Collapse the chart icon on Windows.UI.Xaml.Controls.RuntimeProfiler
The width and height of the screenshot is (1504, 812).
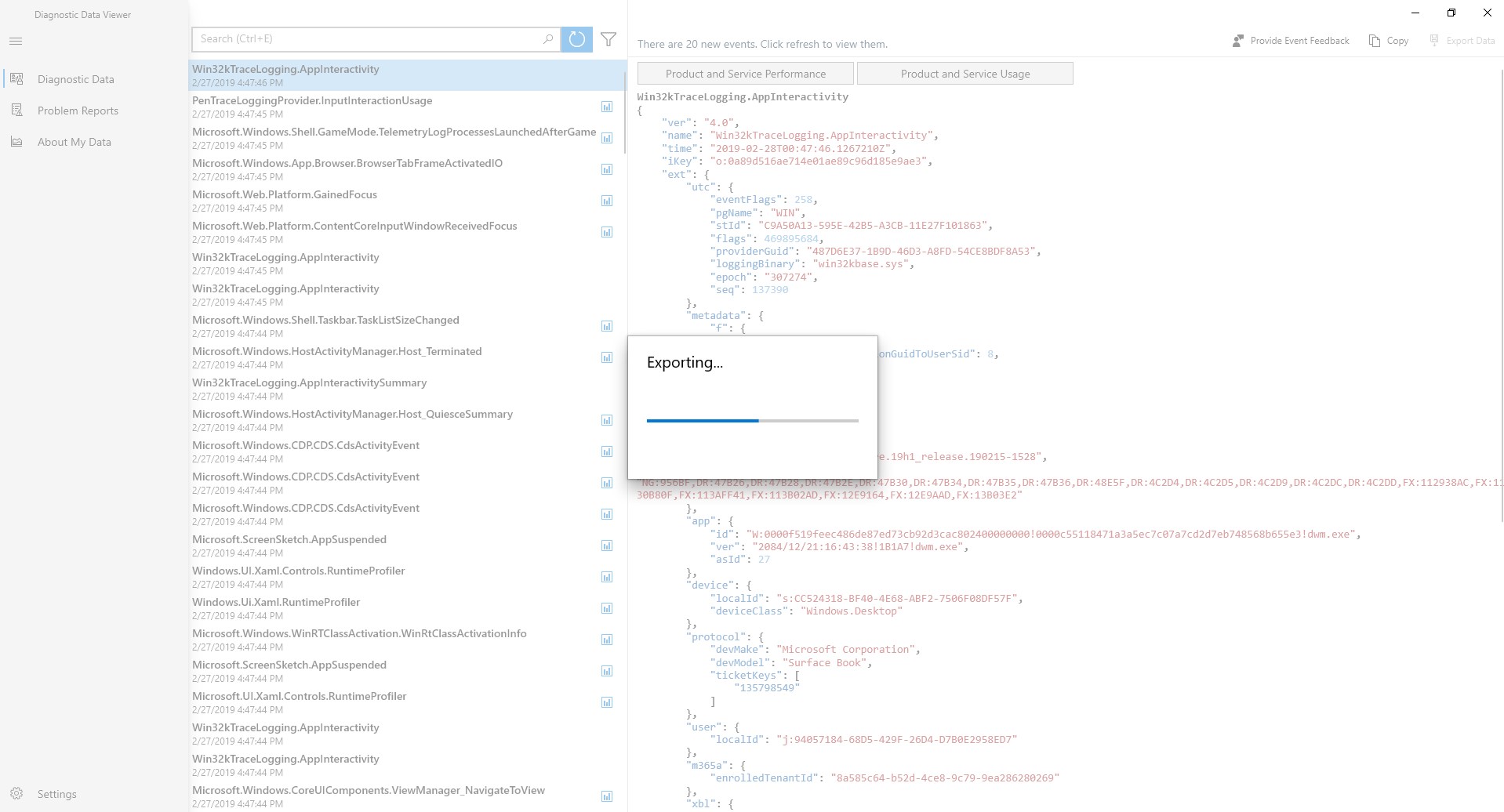coord(607,577)
